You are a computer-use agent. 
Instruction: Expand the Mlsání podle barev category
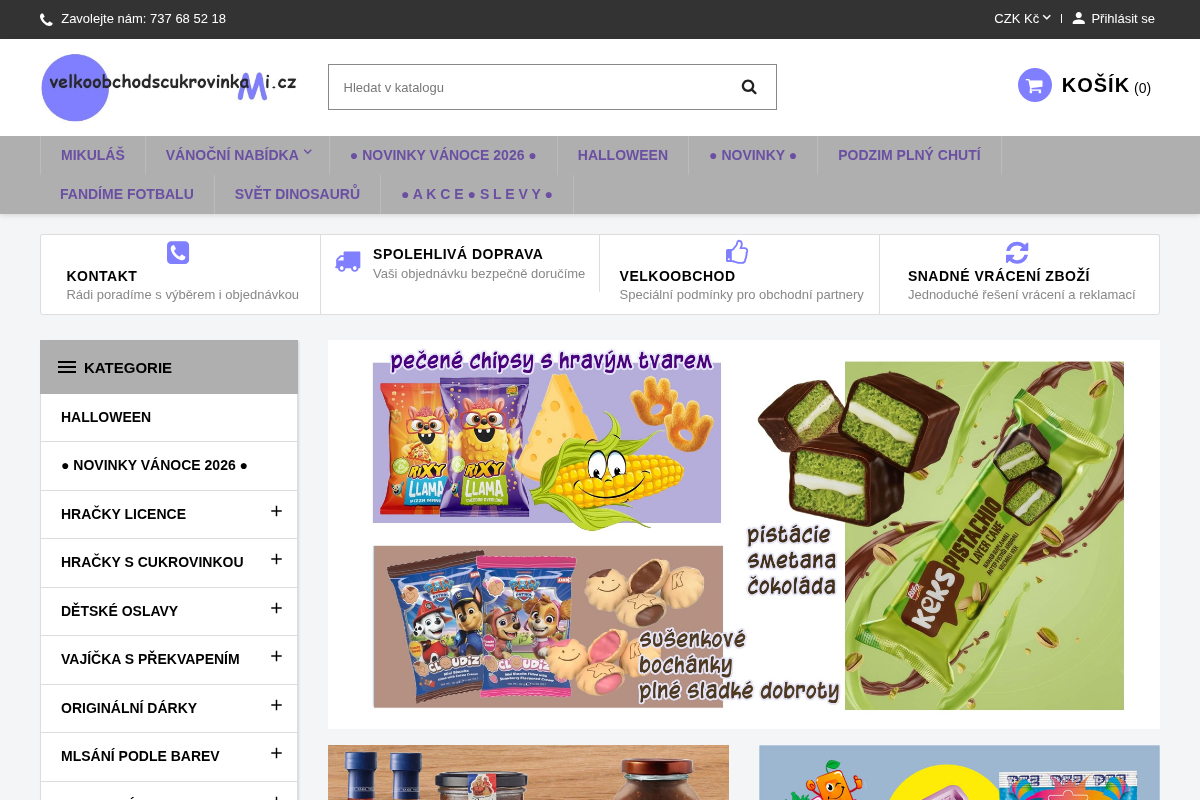click(x=277, y=753)
